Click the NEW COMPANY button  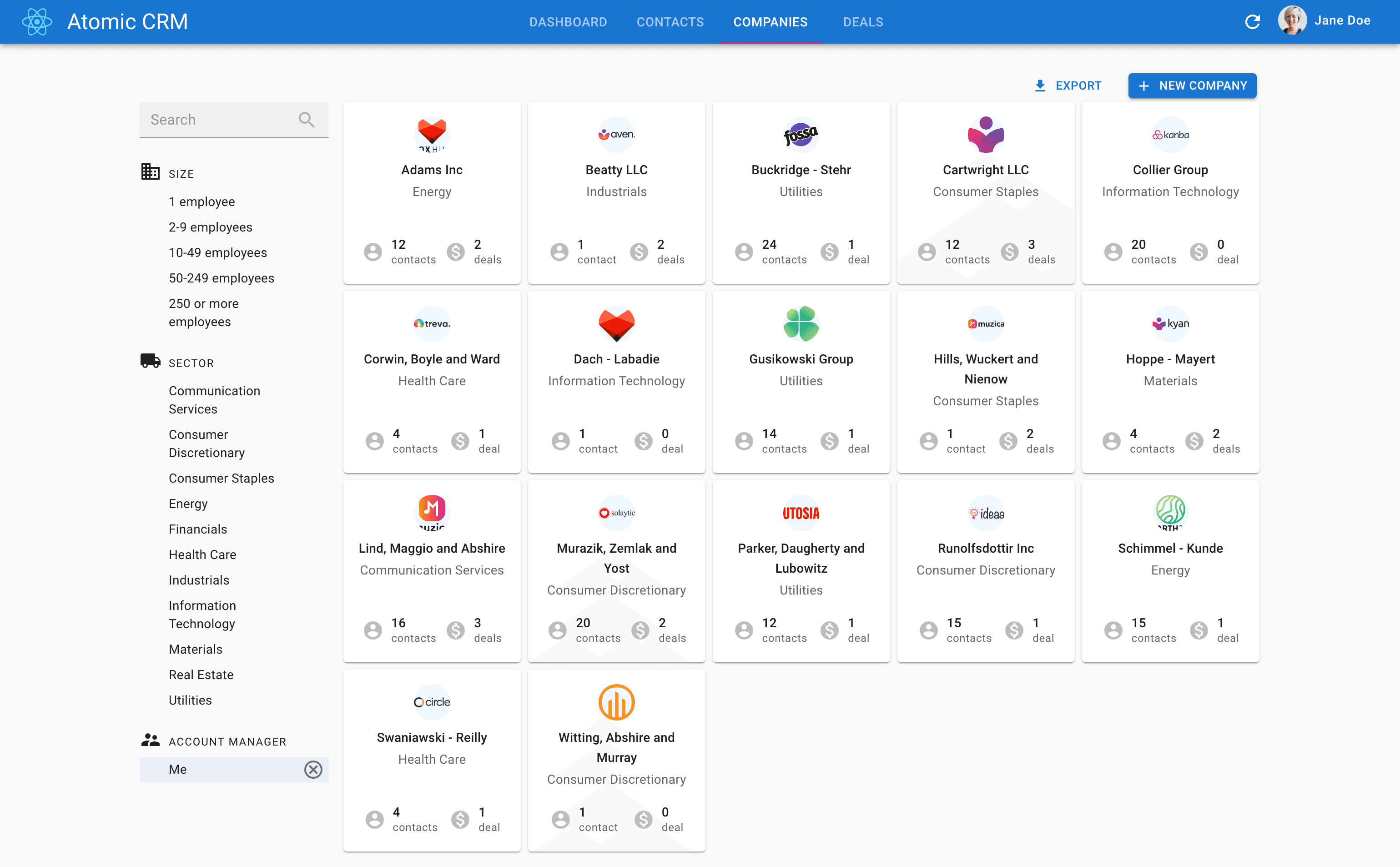click(x=1192, y=85)
